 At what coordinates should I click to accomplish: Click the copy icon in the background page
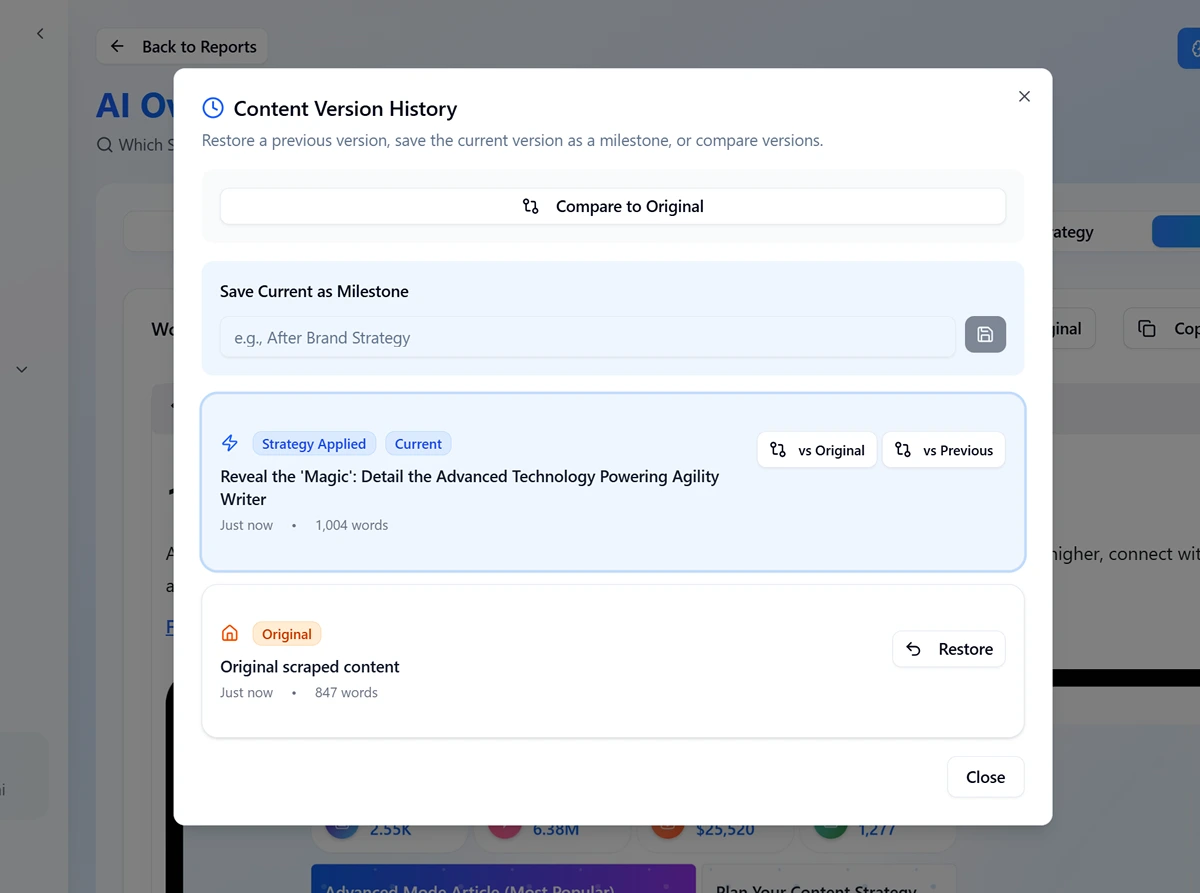tap(1147, 328)
